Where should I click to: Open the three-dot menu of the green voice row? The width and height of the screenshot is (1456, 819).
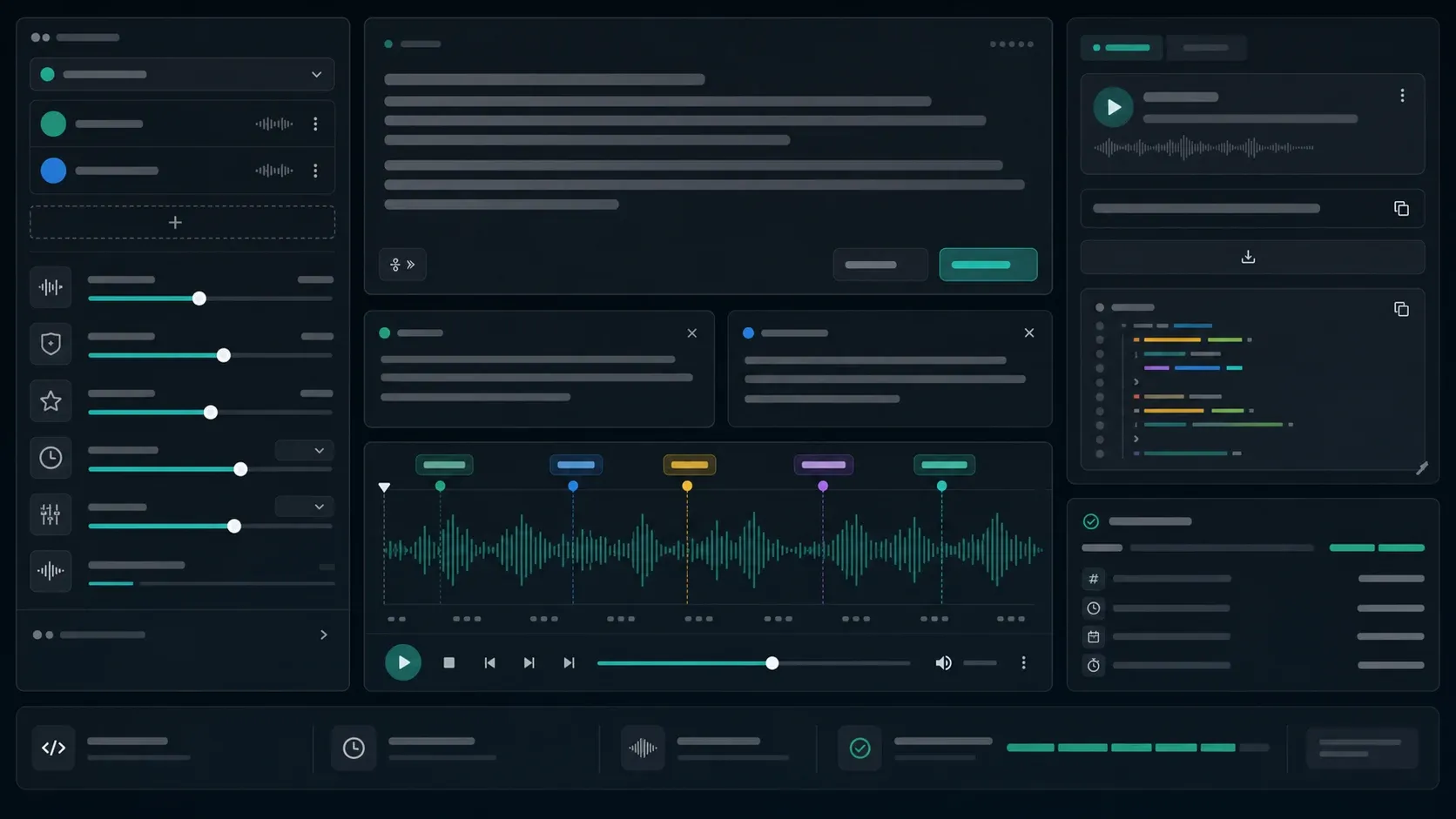click(315, 124)
